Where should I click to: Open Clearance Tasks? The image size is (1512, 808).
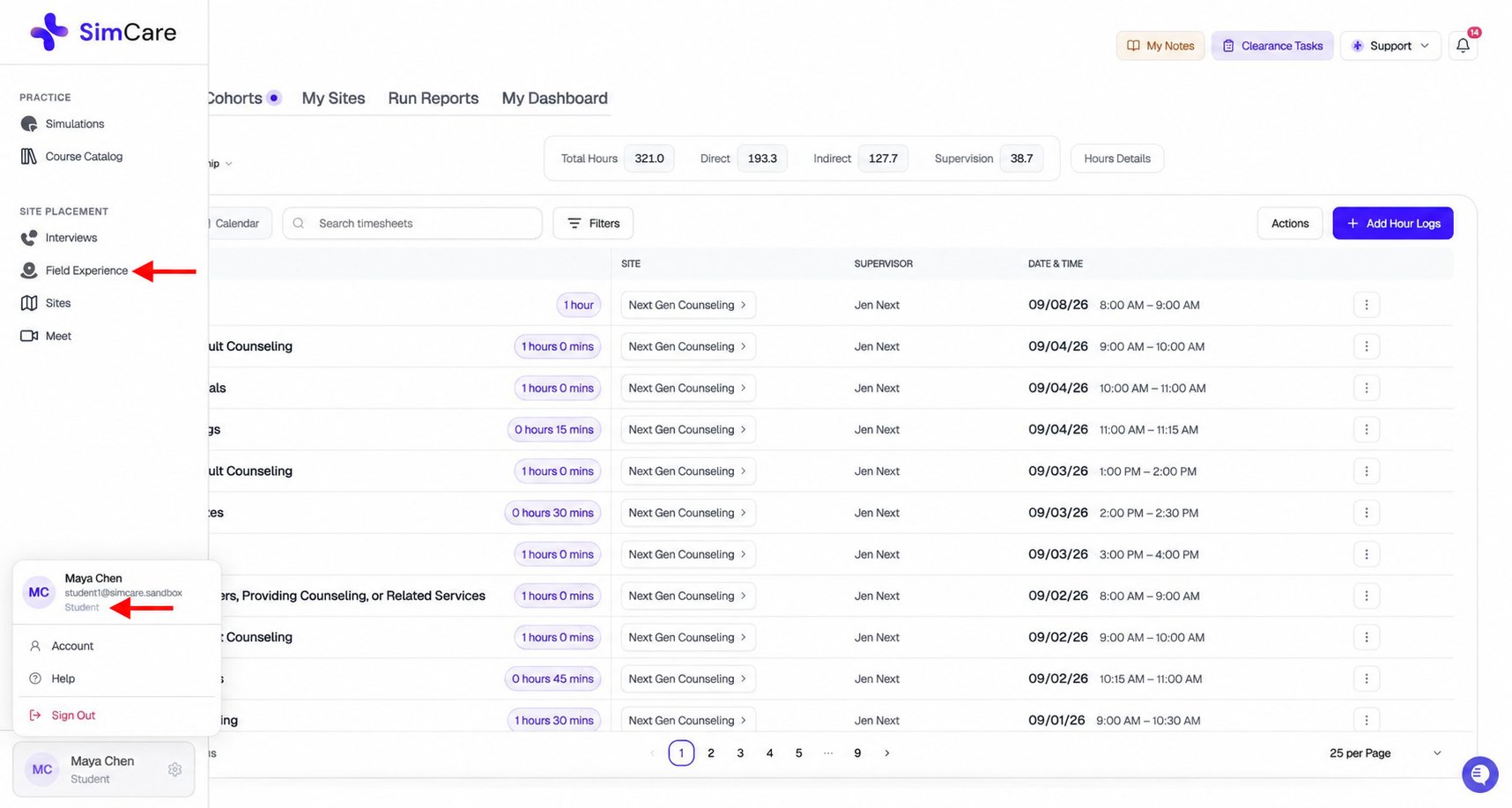(x=1272, y=46)
